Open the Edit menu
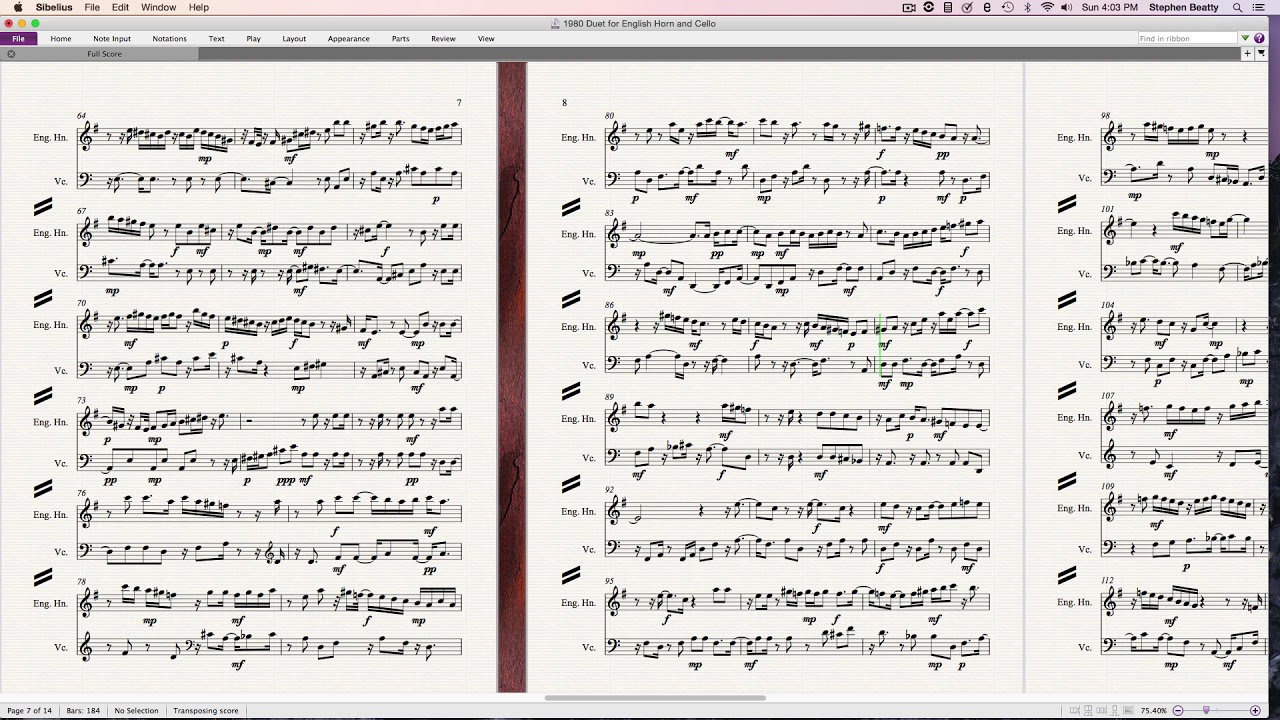Screen dimensions: 1280x720 tap(120, 7)
